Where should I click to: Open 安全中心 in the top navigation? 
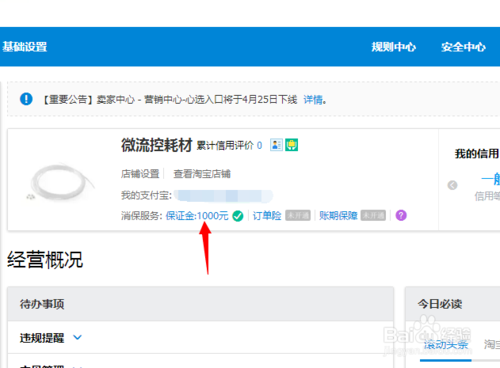(x=463, y=47)
